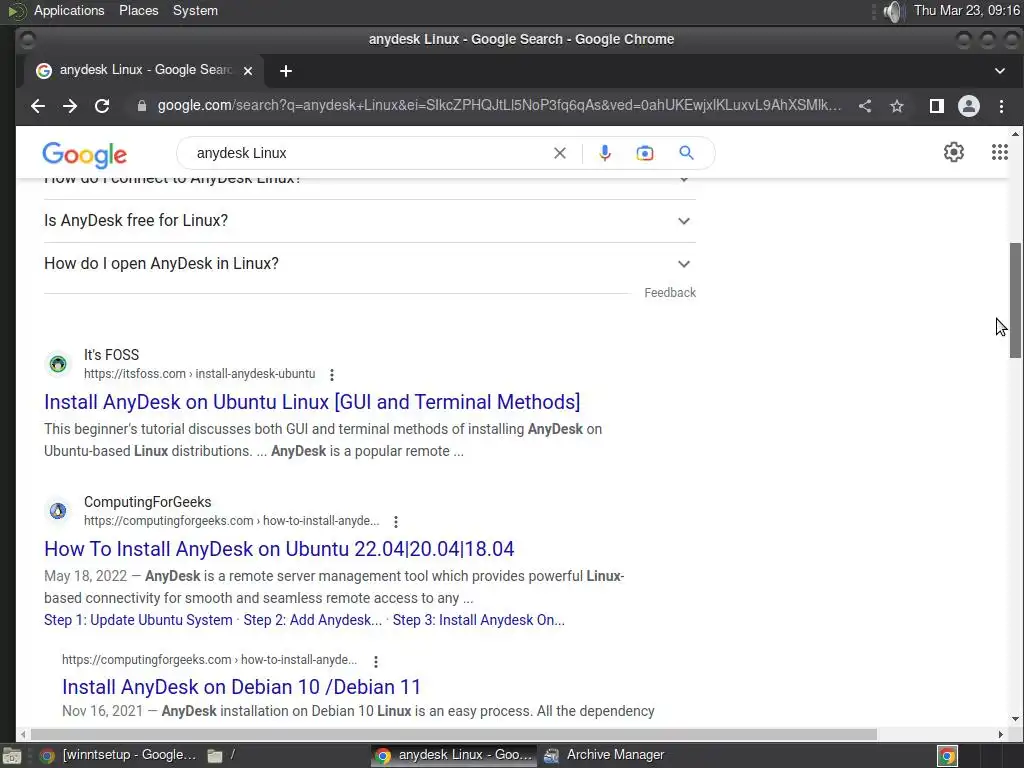This screenshot has height=768, width=1024.
Task: Click the scrollbar down arrow
Action: pos(1015,719)
